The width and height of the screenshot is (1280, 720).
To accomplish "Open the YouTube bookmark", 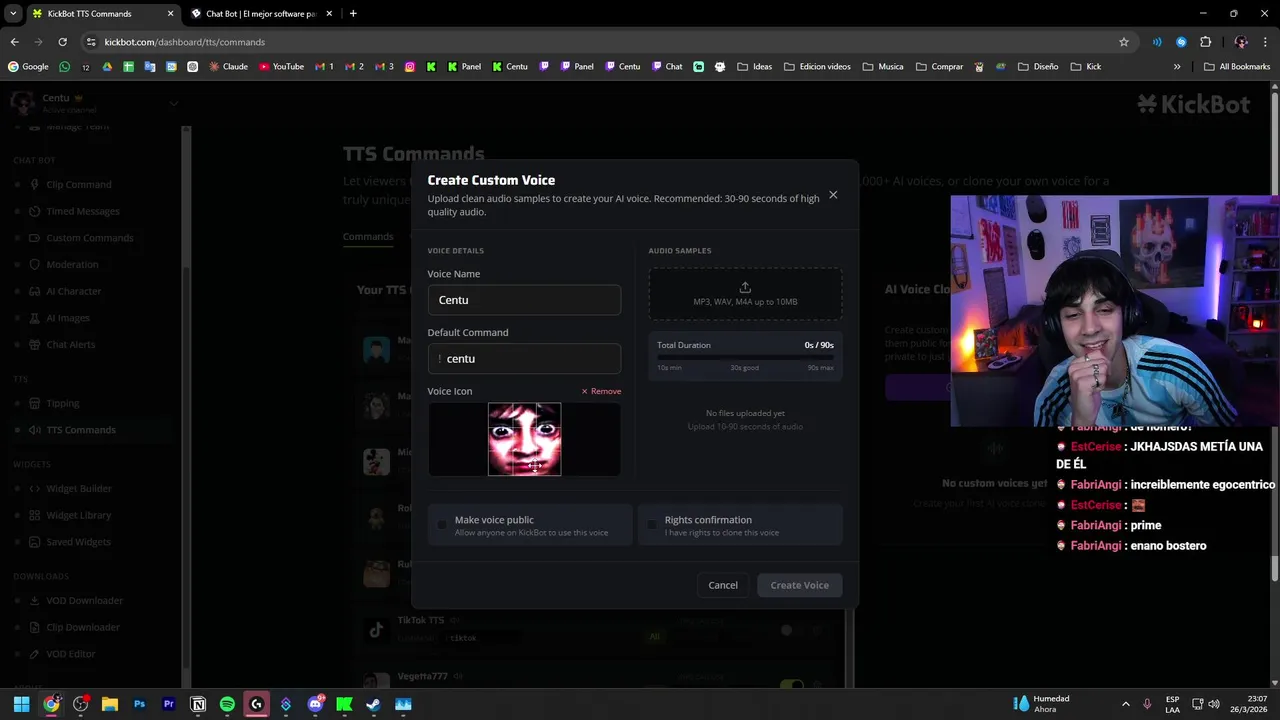I will pos(281,67).
